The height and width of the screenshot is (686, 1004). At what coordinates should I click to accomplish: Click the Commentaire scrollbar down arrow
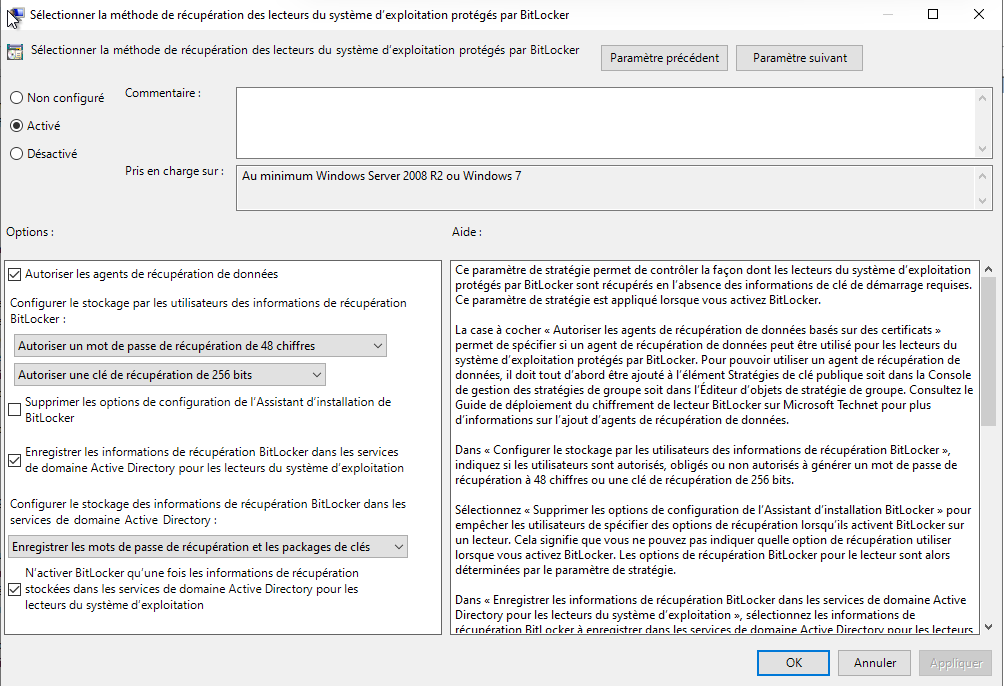(x=982, y=149)
